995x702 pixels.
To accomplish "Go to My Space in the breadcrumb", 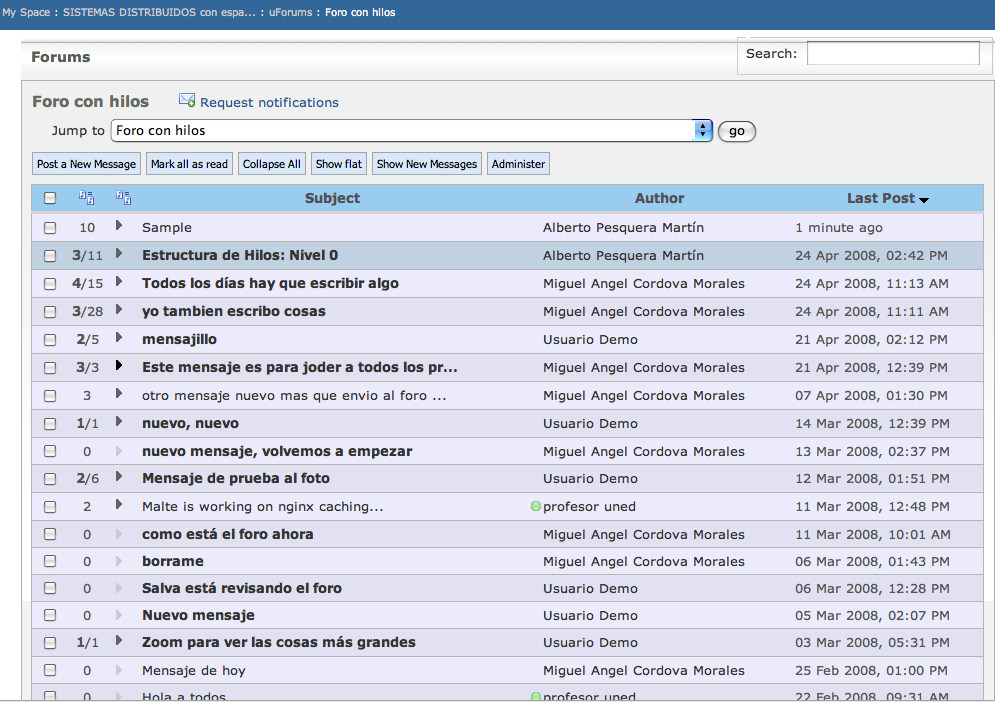I will coord(28,13).
